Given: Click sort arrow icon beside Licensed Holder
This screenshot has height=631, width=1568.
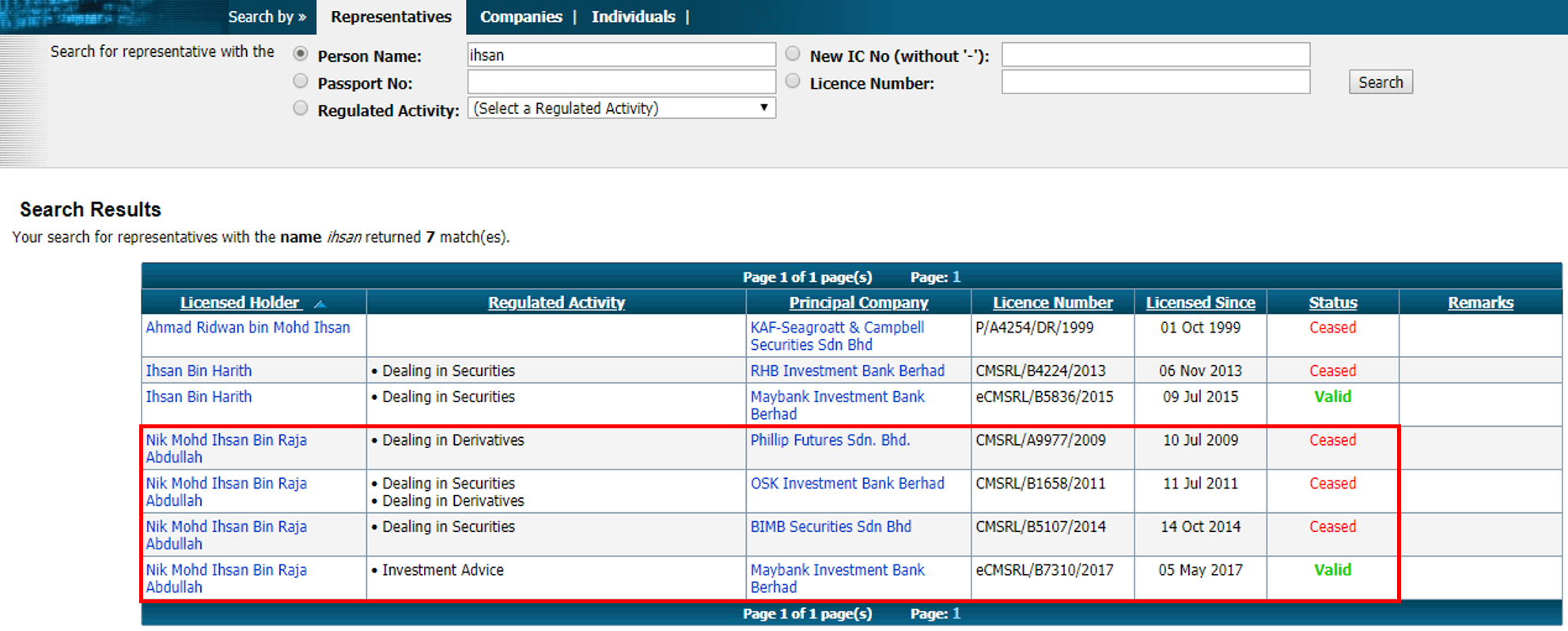Looking at the screenshot, I should [x=320, y=304].
